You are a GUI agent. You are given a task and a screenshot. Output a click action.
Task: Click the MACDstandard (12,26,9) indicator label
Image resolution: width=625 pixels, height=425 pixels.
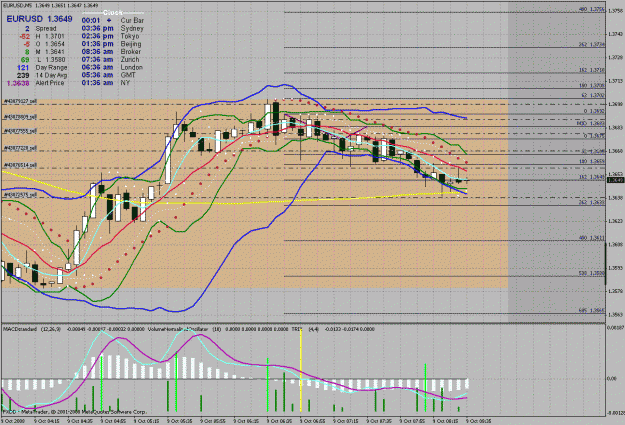click(x=32, y=329)
